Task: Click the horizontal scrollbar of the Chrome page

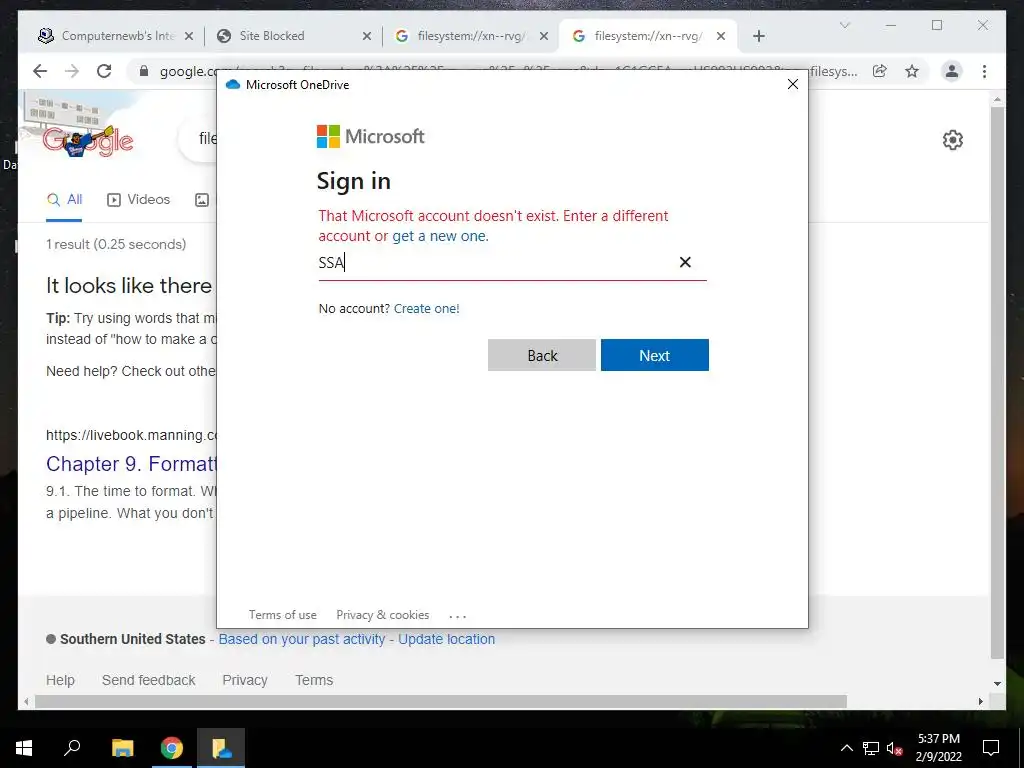Action: [441, 701]
